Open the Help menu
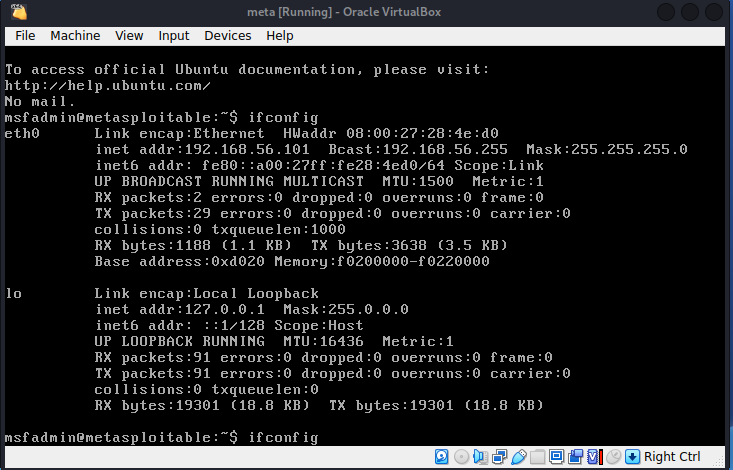733x470 pixels. click(x=280, y=36)
